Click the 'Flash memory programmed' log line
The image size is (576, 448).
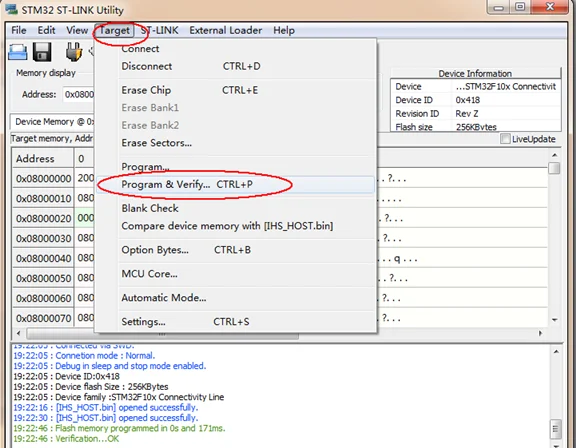click(119, 428)
